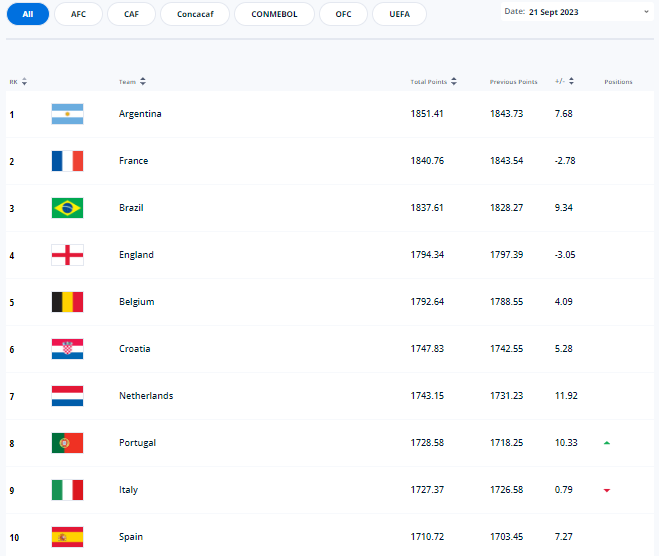Click the Brazil flag icon
The height and width of the screenshot is (556, 659).
click(67, 208)
